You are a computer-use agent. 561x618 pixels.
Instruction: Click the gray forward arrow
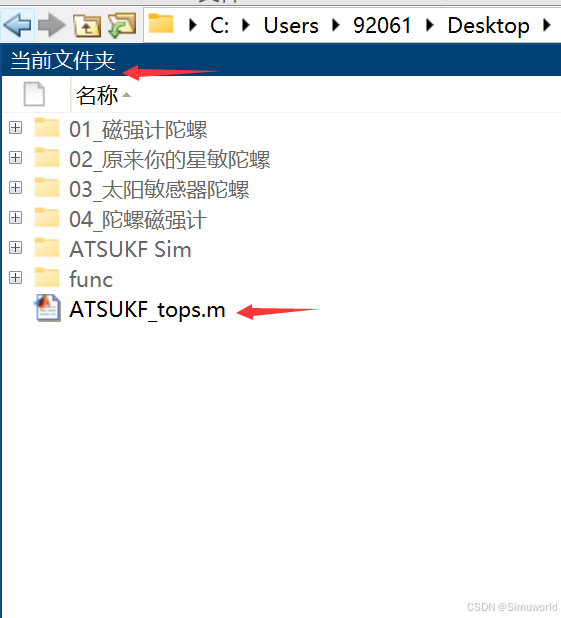click(x=52, y=25)
